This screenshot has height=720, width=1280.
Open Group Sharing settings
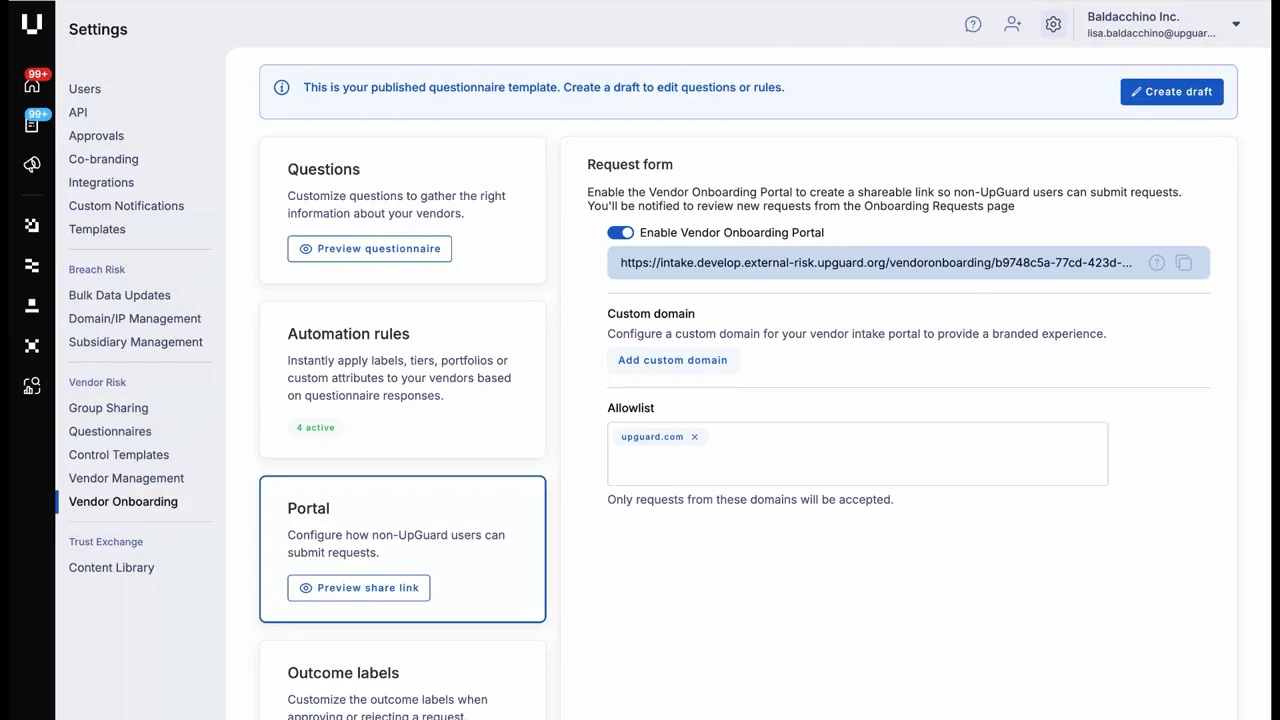click(x=108, y=408)
